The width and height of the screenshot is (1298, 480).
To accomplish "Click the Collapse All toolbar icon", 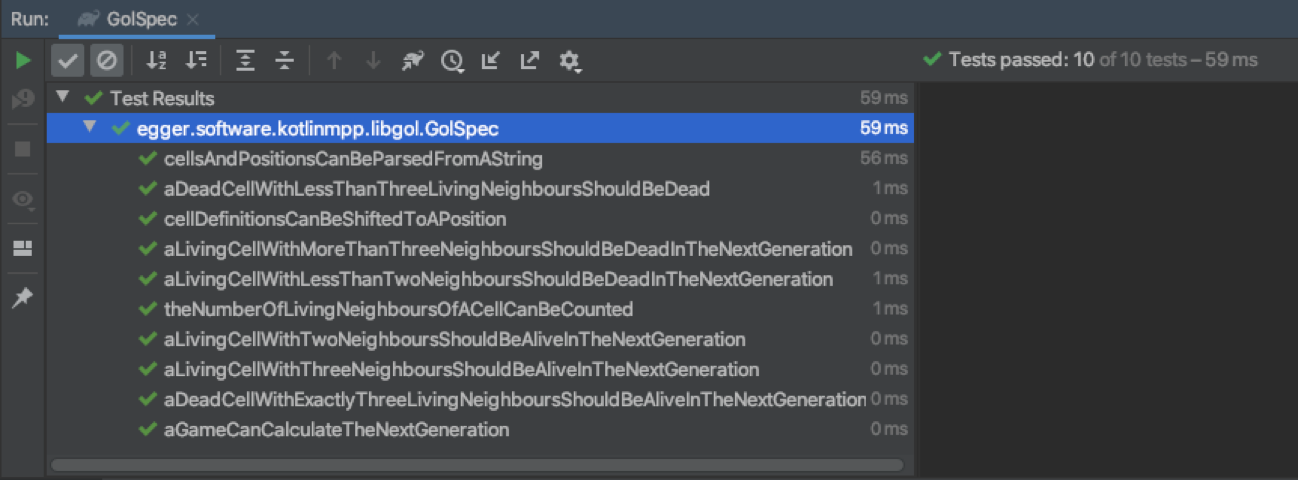I will (x=285, y=61).
